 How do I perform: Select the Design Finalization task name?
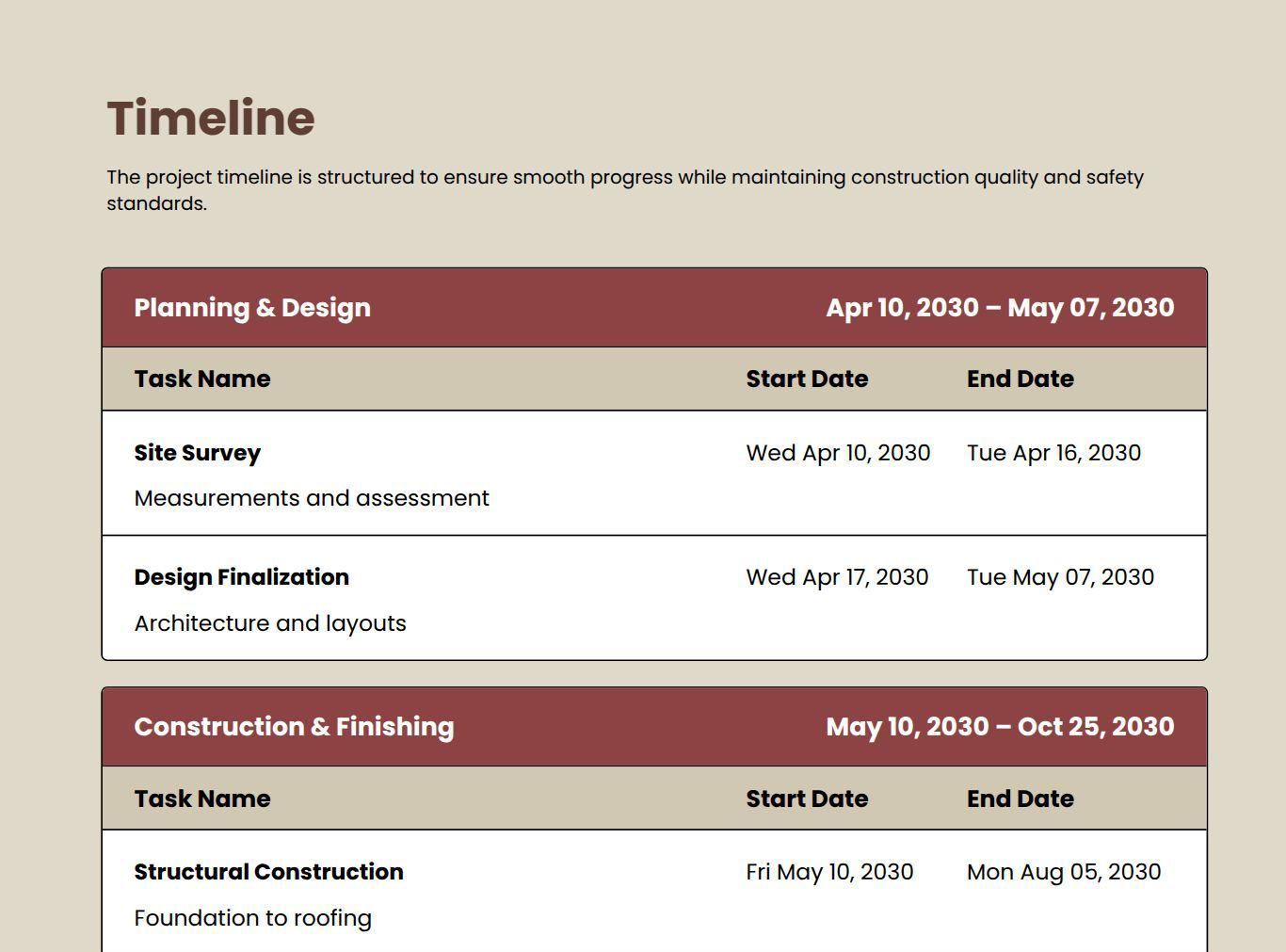pyautogui.click(x=242, y=577)
